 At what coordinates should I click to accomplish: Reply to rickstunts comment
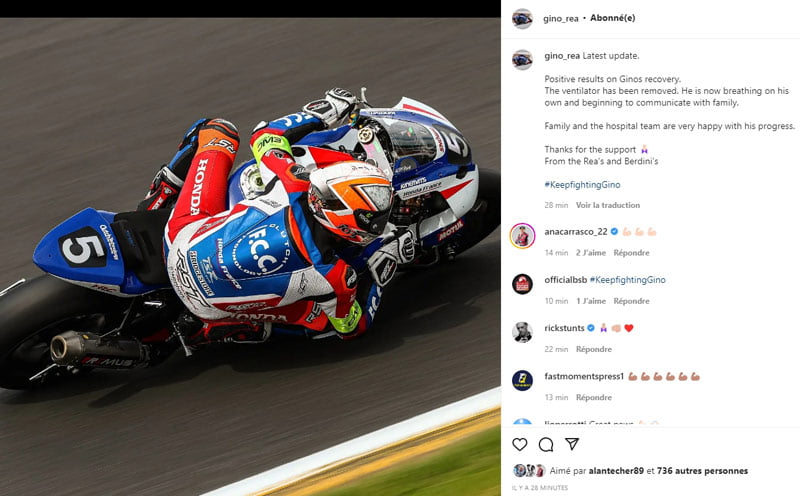click(x=593, y=349)
